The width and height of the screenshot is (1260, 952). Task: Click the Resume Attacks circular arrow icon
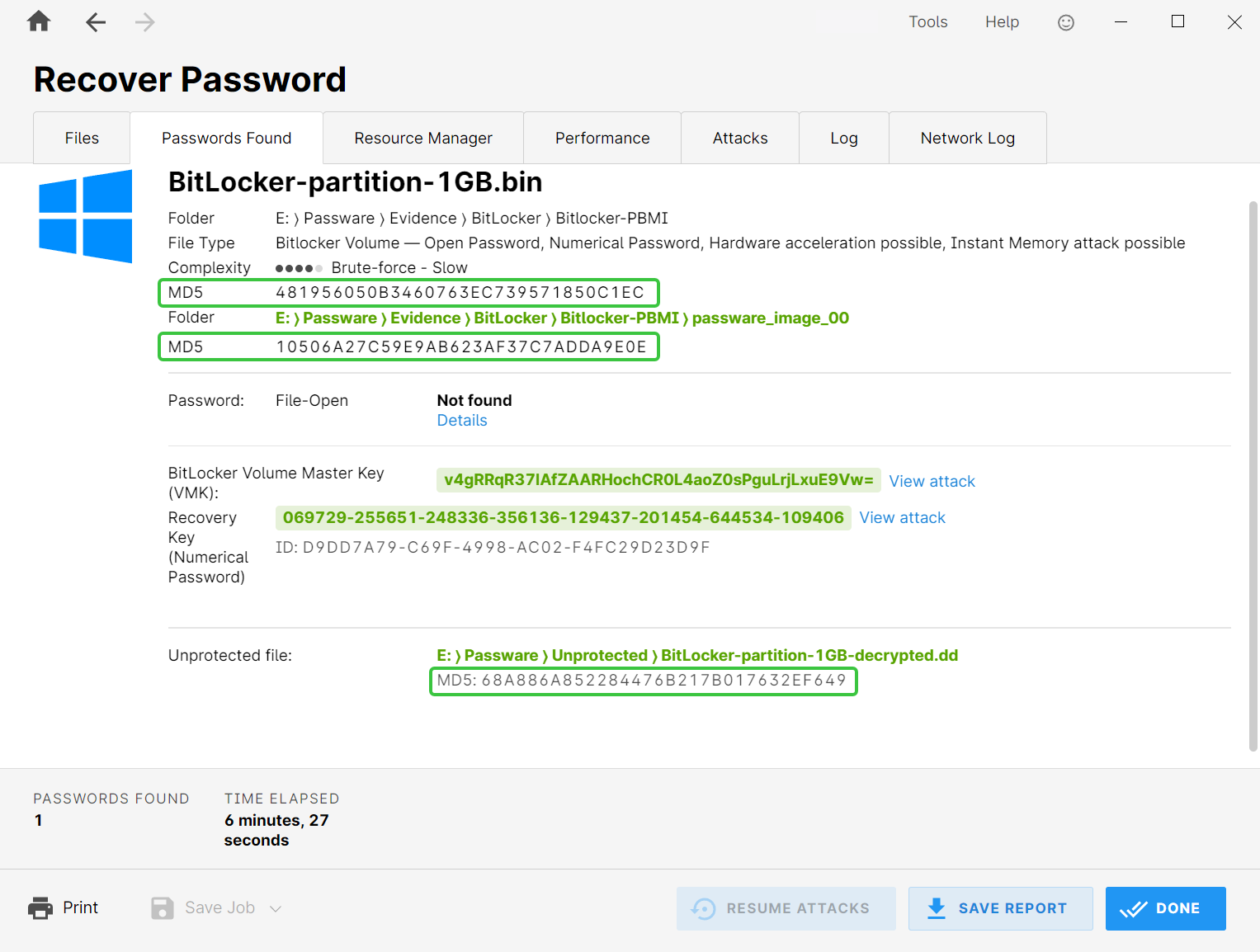(703, 908)
